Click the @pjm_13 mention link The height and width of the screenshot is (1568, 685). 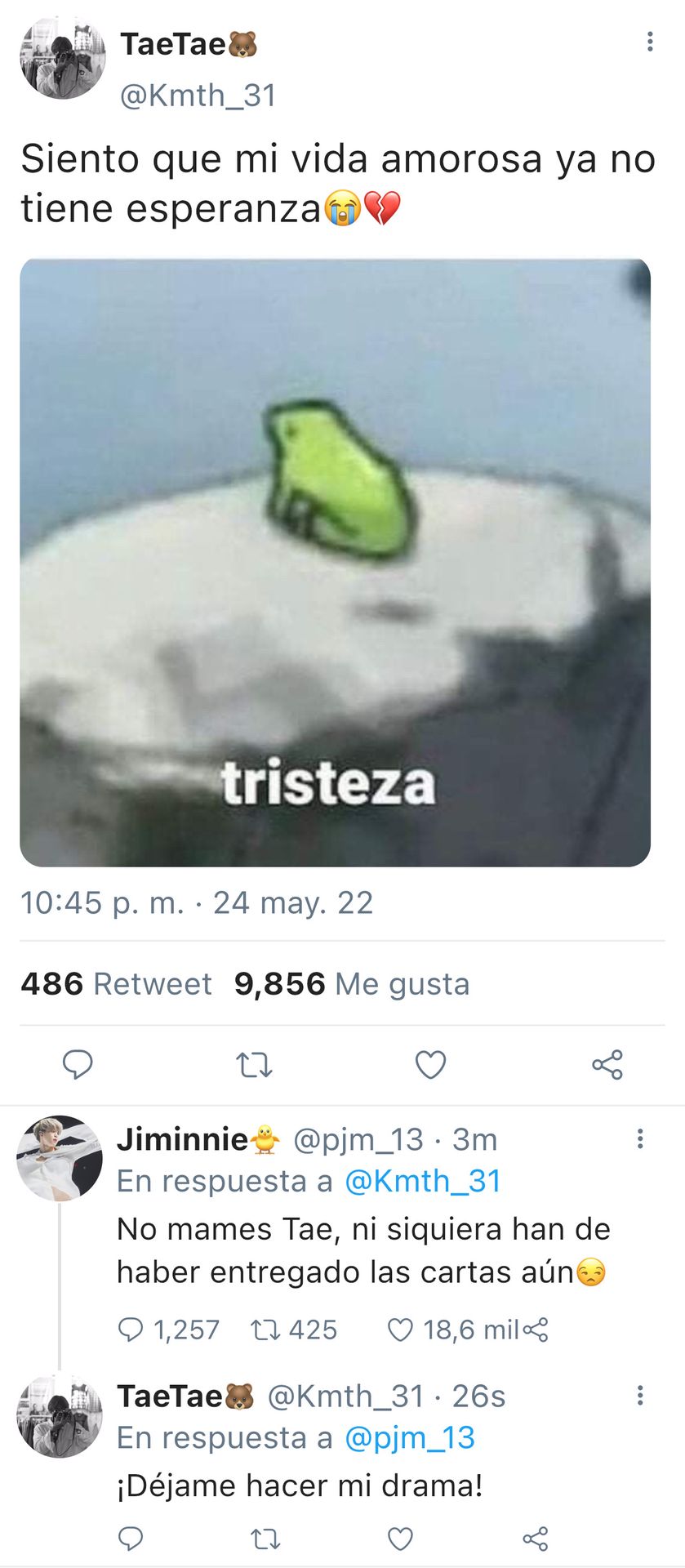coord(409,1437)
